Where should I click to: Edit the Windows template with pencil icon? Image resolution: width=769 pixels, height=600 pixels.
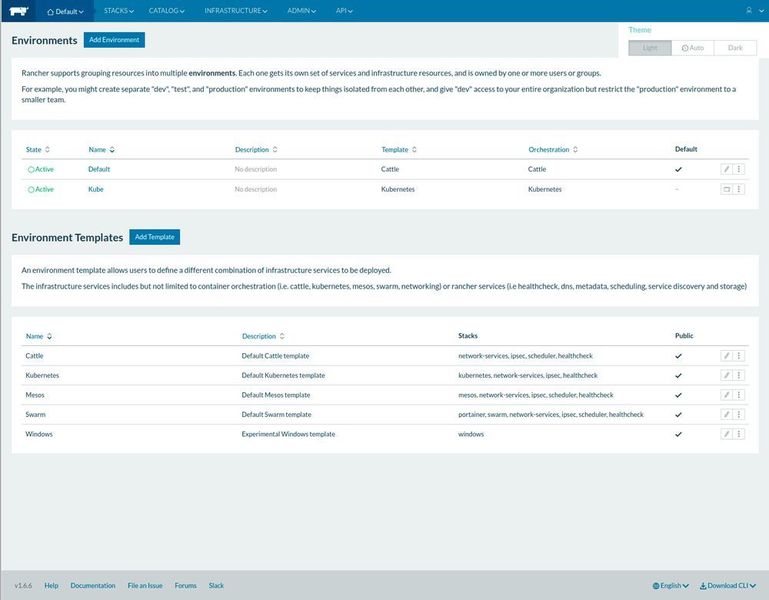tap(726, 434)
